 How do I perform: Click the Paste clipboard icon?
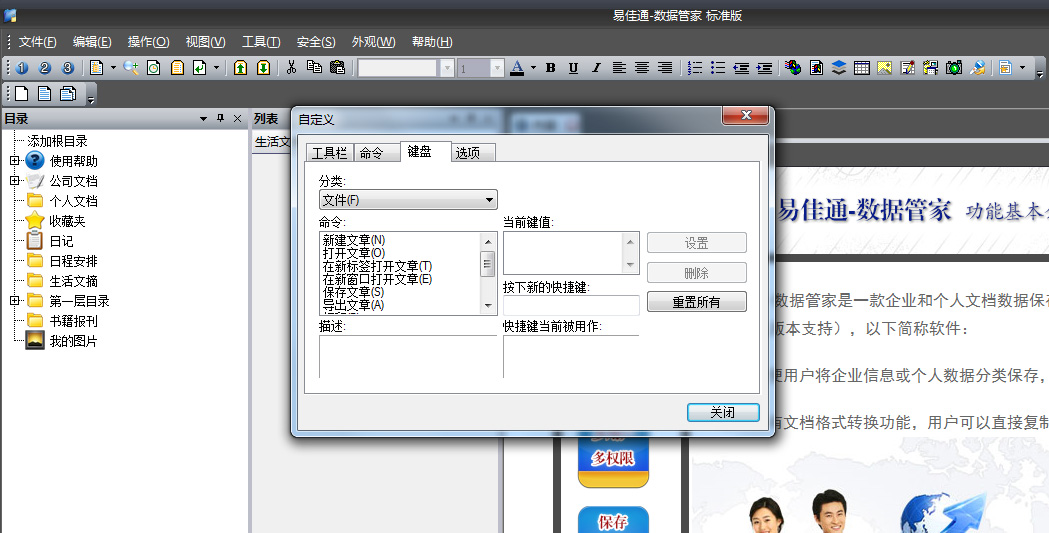click(x=337, y=68)
